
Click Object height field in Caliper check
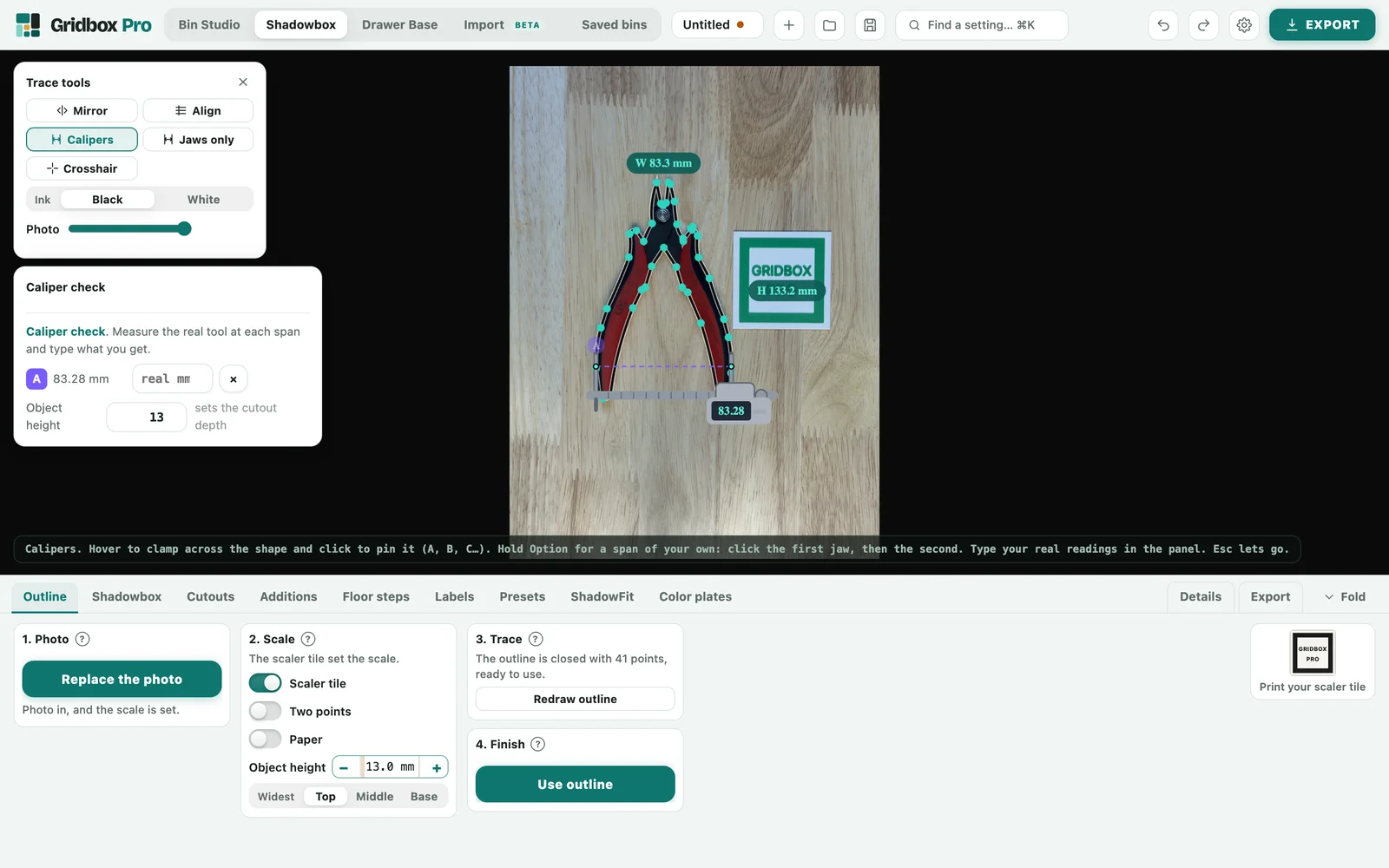click(146, 418)
